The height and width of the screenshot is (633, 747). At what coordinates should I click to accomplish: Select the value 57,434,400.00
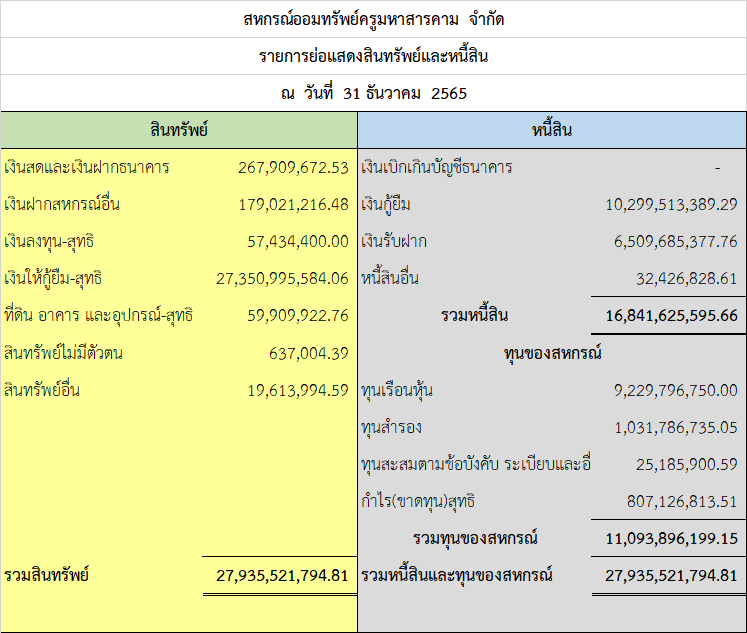pyautogui.click(x=298, y=241)
